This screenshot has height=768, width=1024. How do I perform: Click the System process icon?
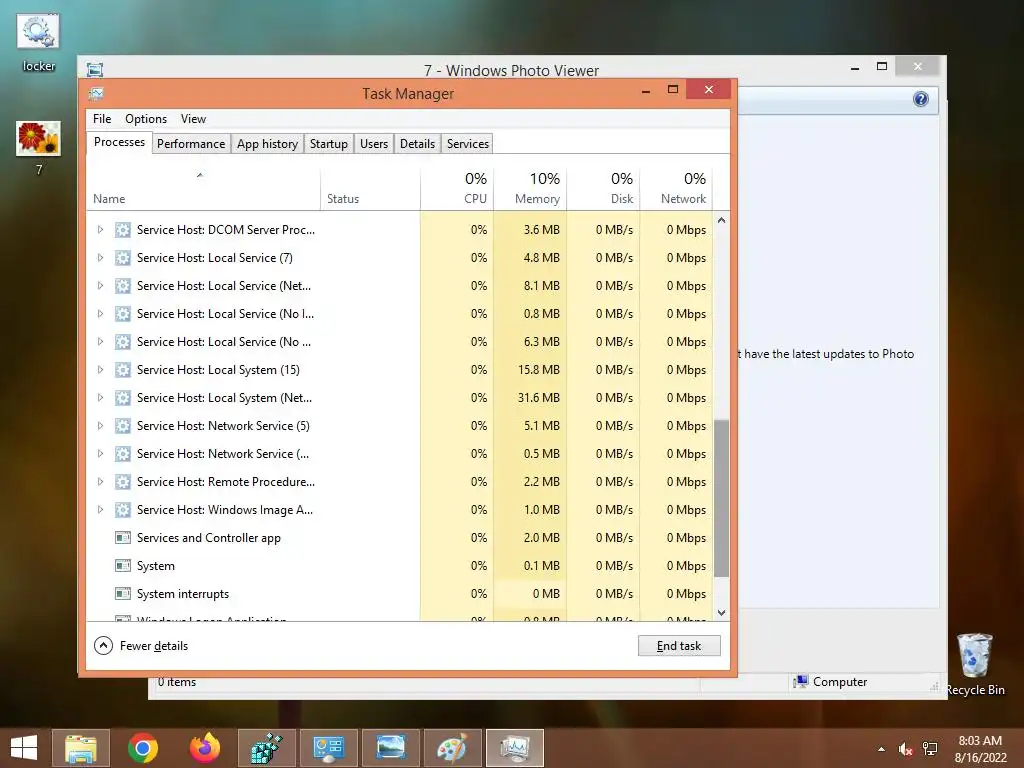point(122,566)
